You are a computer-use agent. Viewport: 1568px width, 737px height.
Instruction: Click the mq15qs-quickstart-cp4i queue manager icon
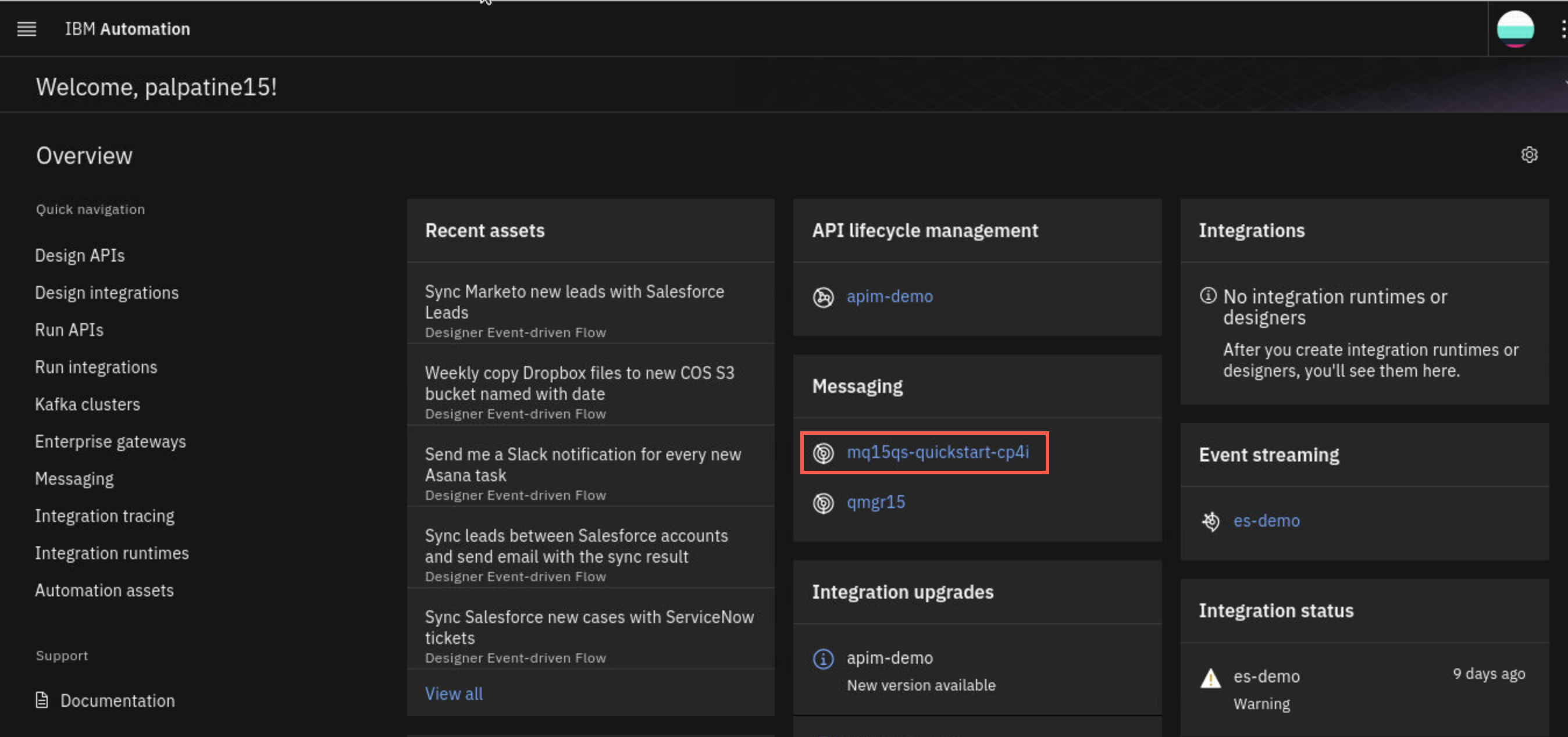[x=823, y=453]
